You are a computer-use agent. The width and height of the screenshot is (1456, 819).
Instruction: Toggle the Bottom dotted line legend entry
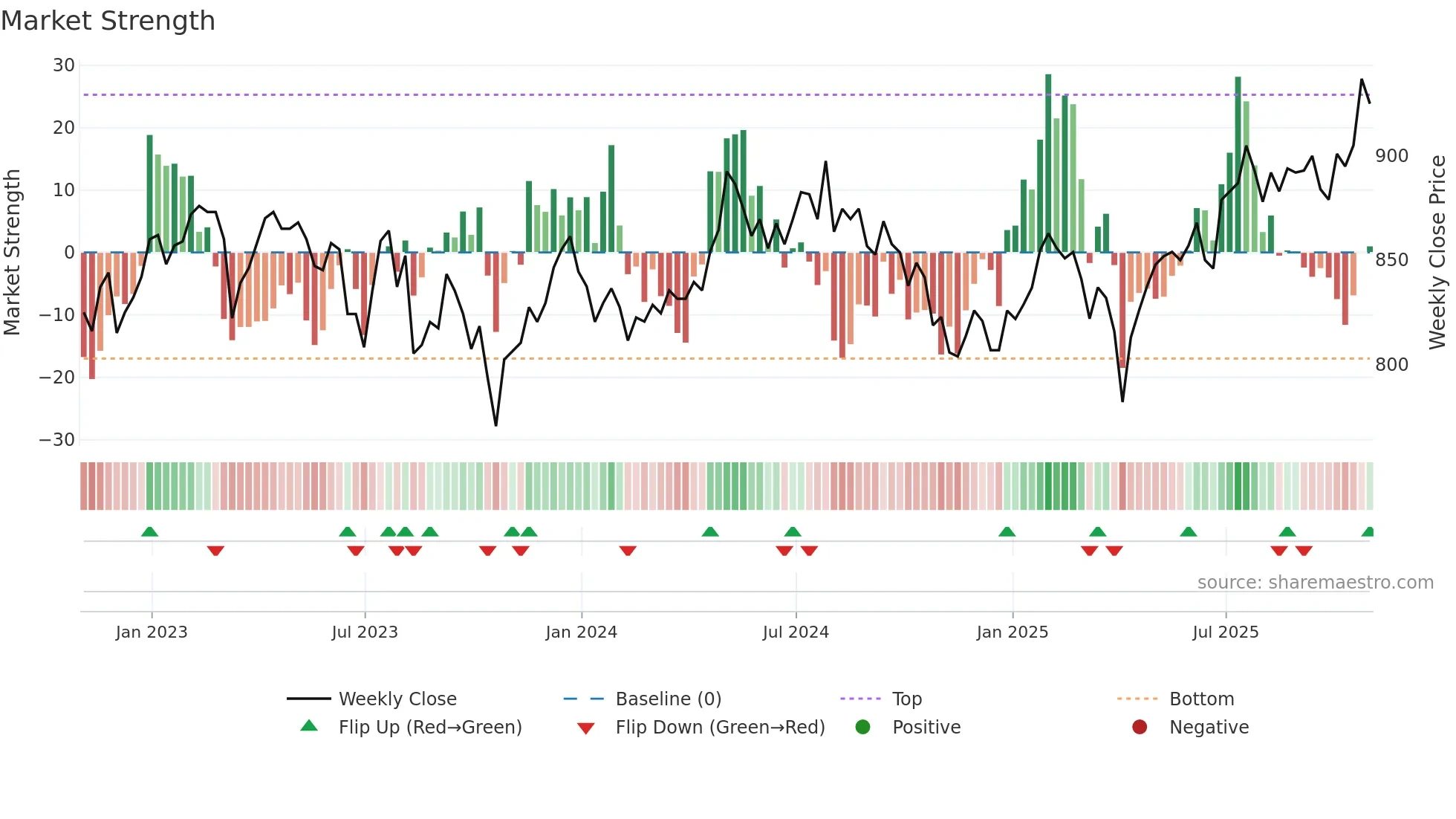pyautogui.click(x=1137, y=699)
